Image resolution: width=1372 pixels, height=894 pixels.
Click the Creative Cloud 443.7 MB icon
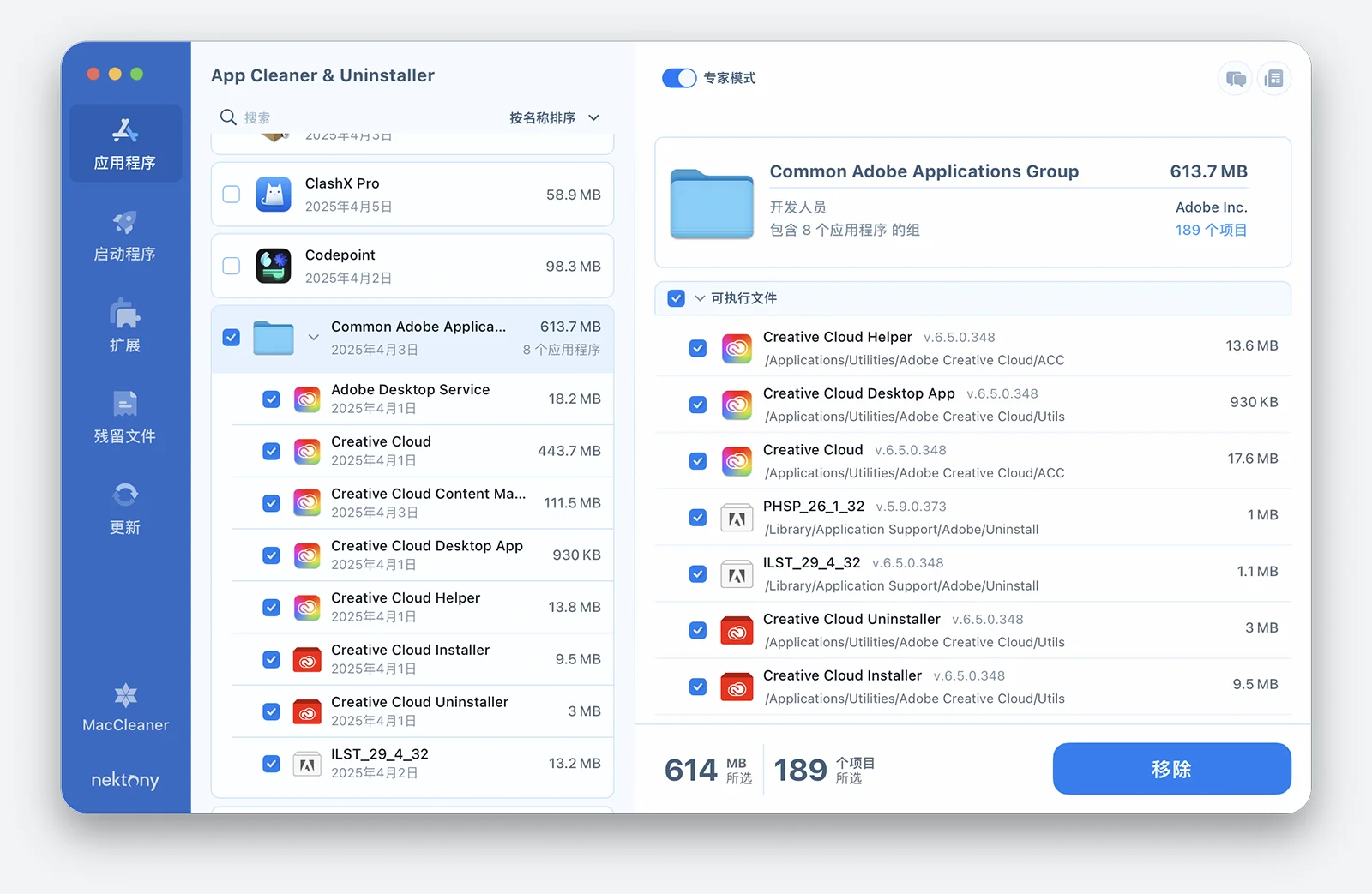coord(307,451)
